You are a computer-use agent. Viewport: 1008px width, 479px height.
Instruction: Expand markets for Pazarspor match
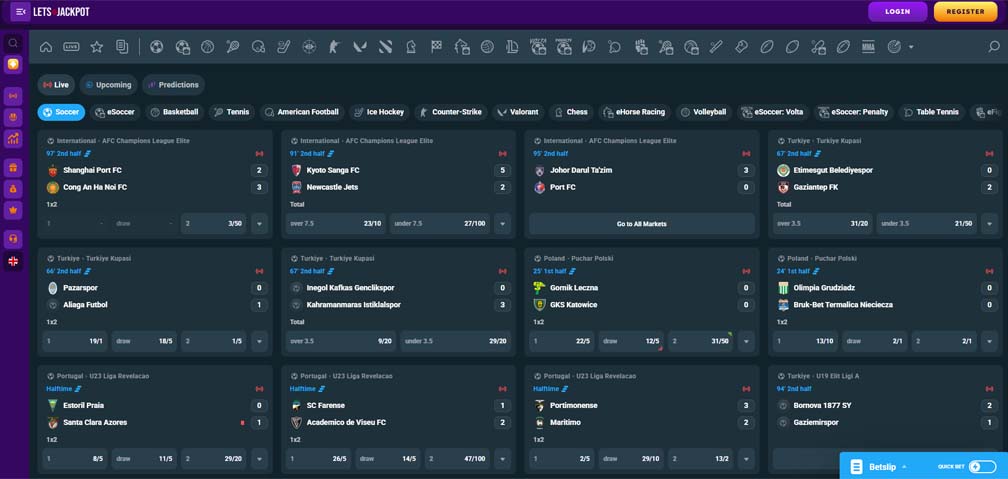(260, 341)
